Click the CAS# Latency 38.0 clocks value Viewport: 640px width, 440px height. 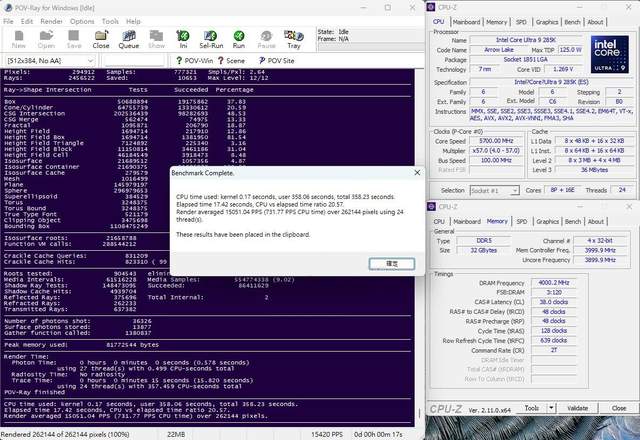tap(553, 302)
